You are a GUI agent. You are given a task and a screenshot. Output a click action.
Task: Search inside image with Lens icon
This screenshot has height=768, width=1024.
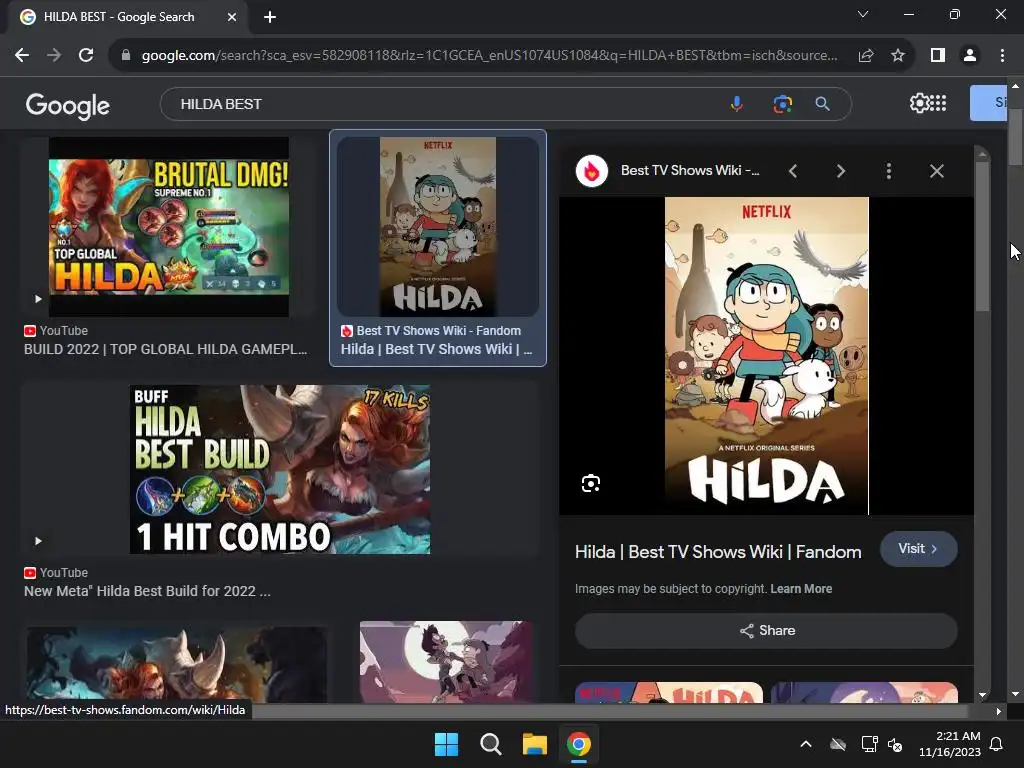coord(590,483)
